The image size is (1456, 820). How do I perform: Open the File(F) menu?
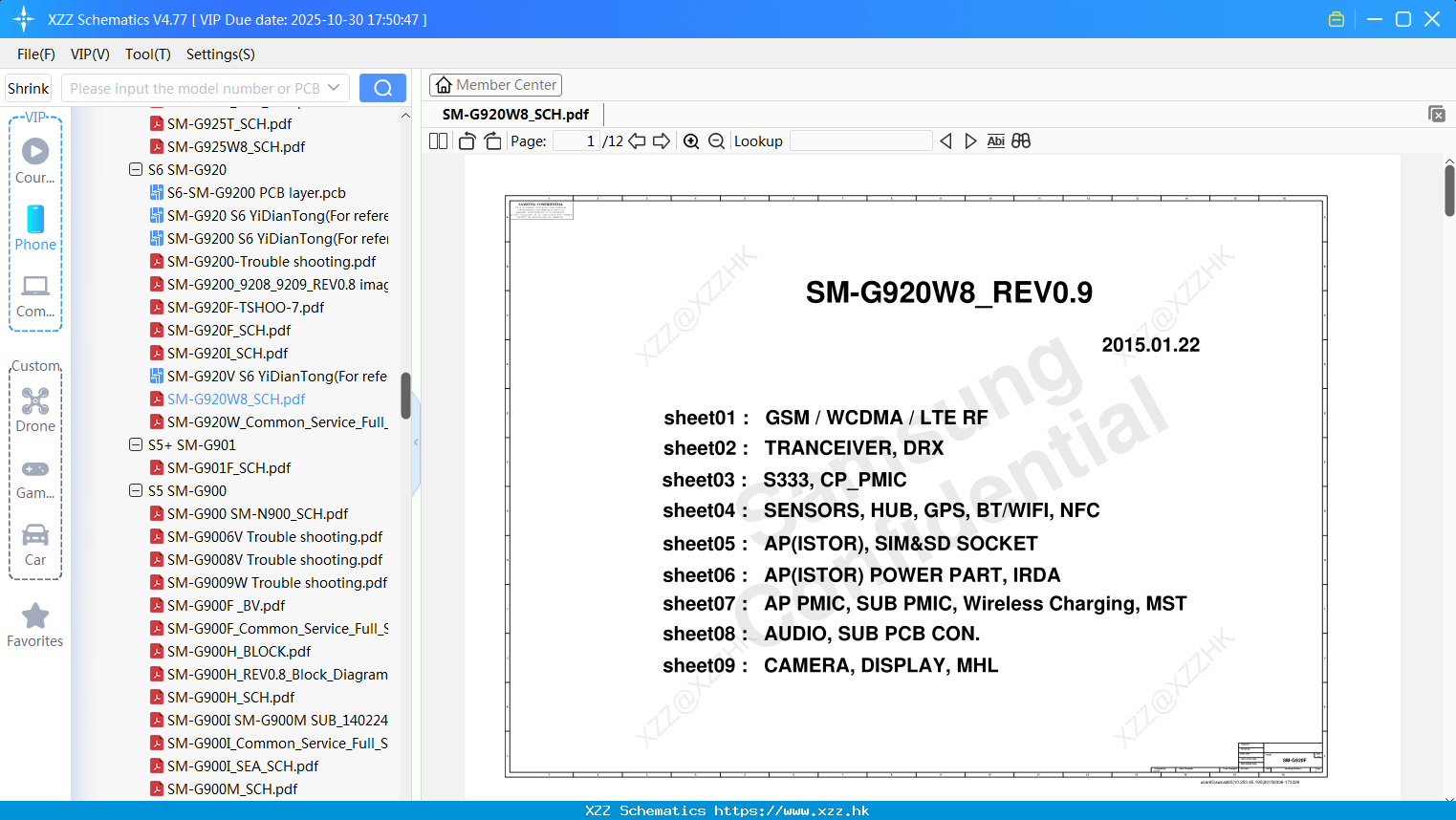[36, 54]
